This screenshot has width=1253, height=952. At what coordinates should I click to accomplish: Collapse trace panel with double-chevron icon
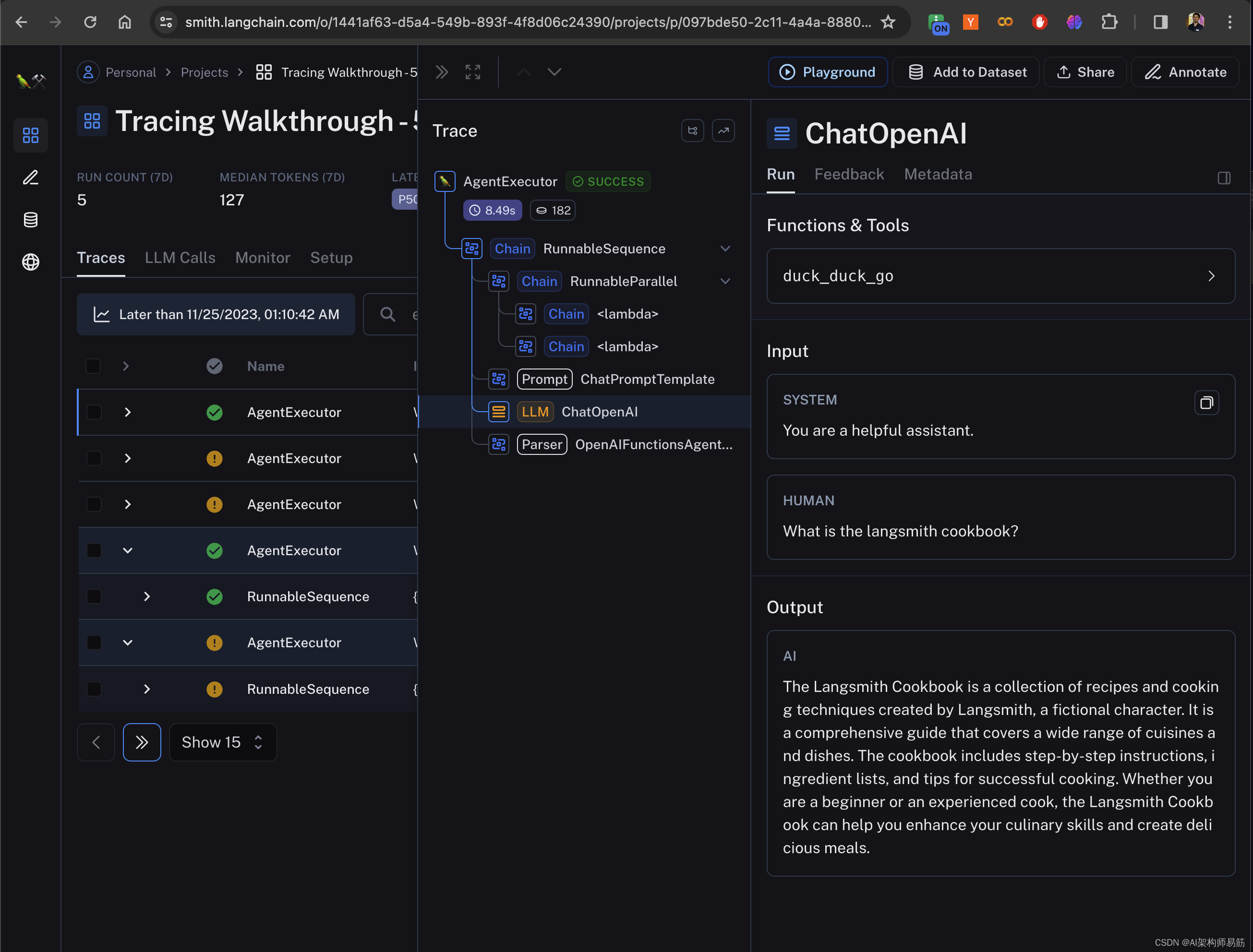tap(442, 72)
